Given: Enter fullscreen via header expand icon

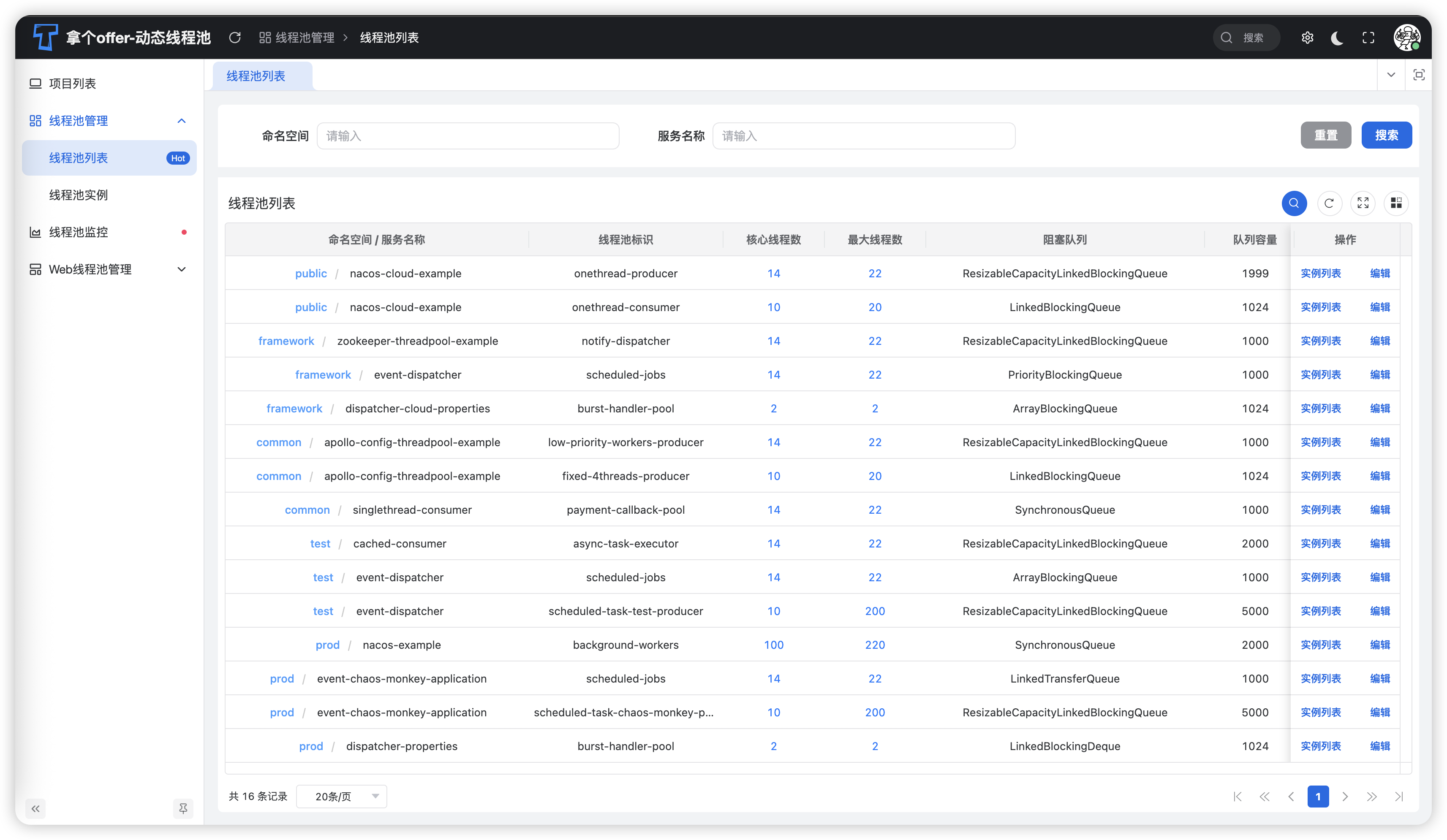Looking at the screenshot, I should click(1368, 37).
